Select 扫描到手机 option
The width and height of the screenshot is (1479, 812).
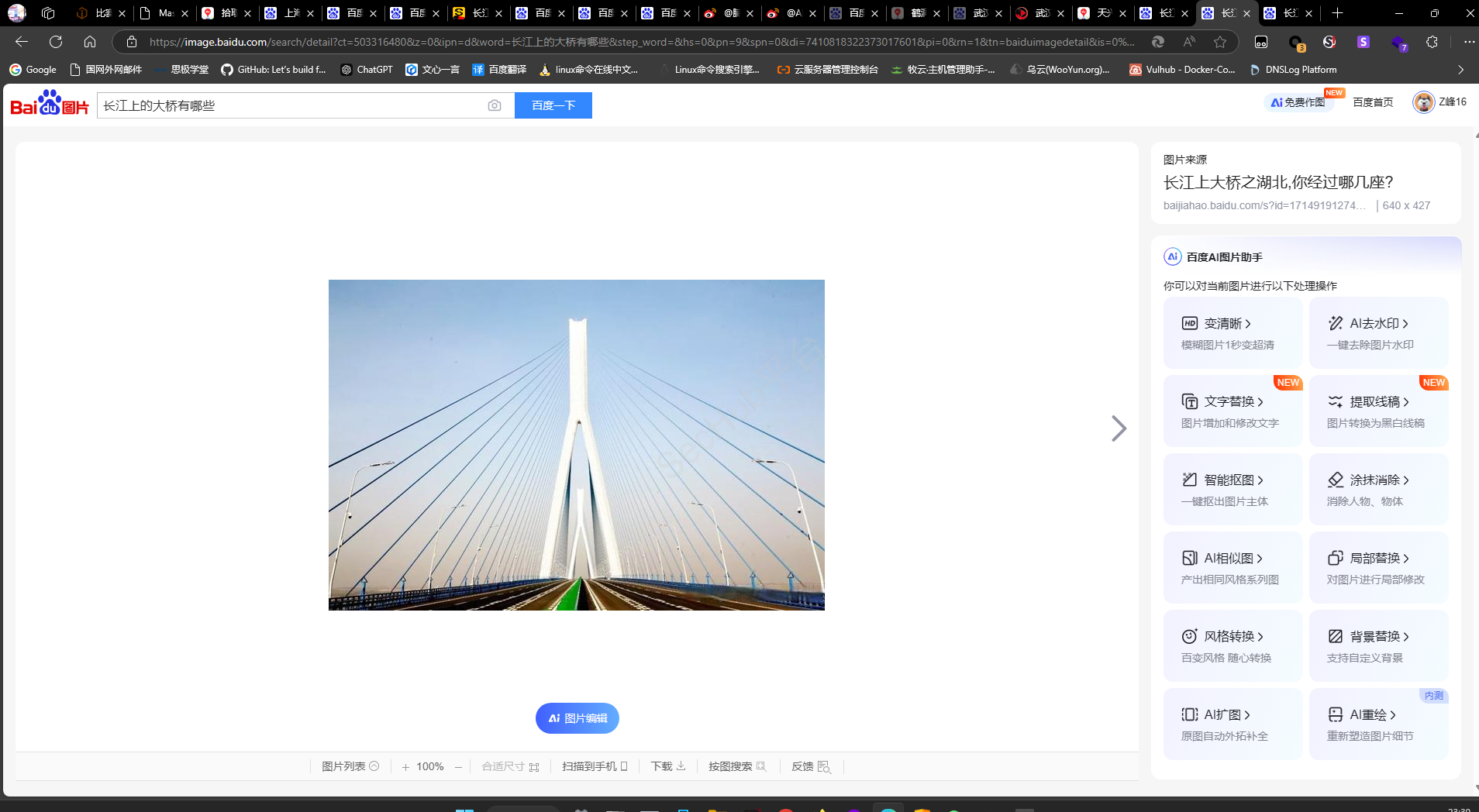click(x=595, y=766)
